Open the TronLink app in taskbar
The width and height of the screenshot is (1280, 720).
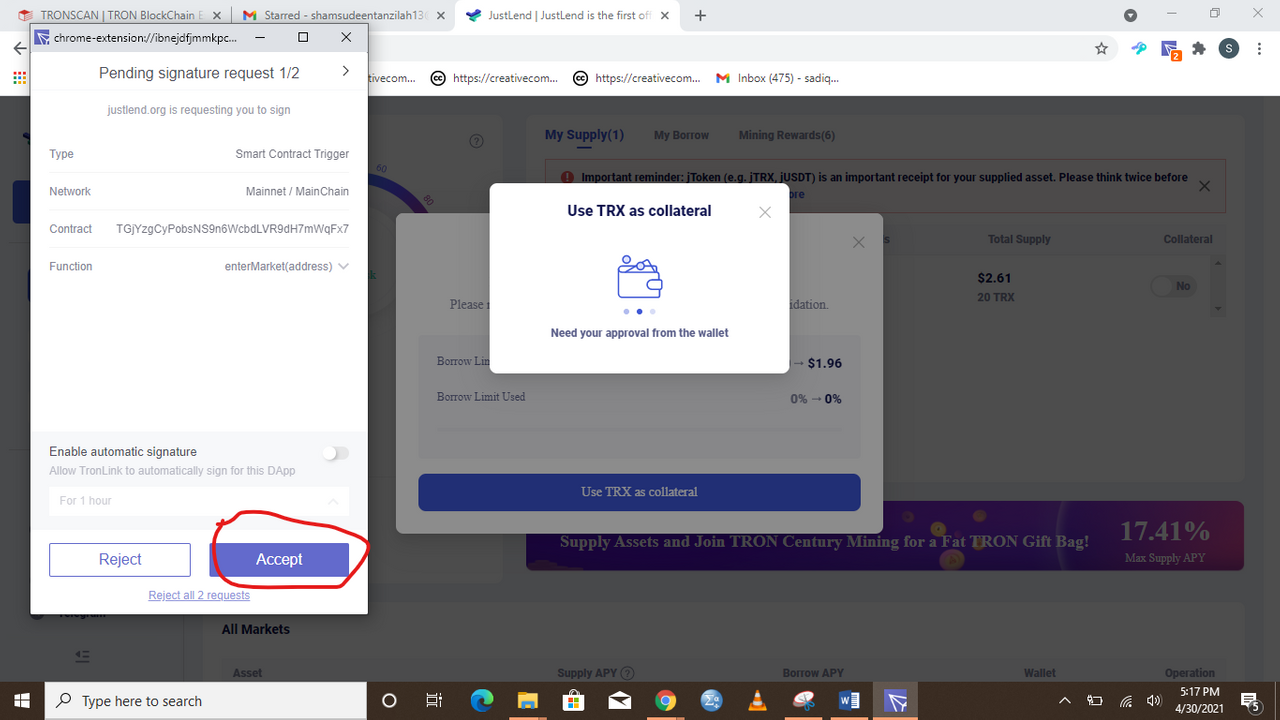tap(896, 701)
